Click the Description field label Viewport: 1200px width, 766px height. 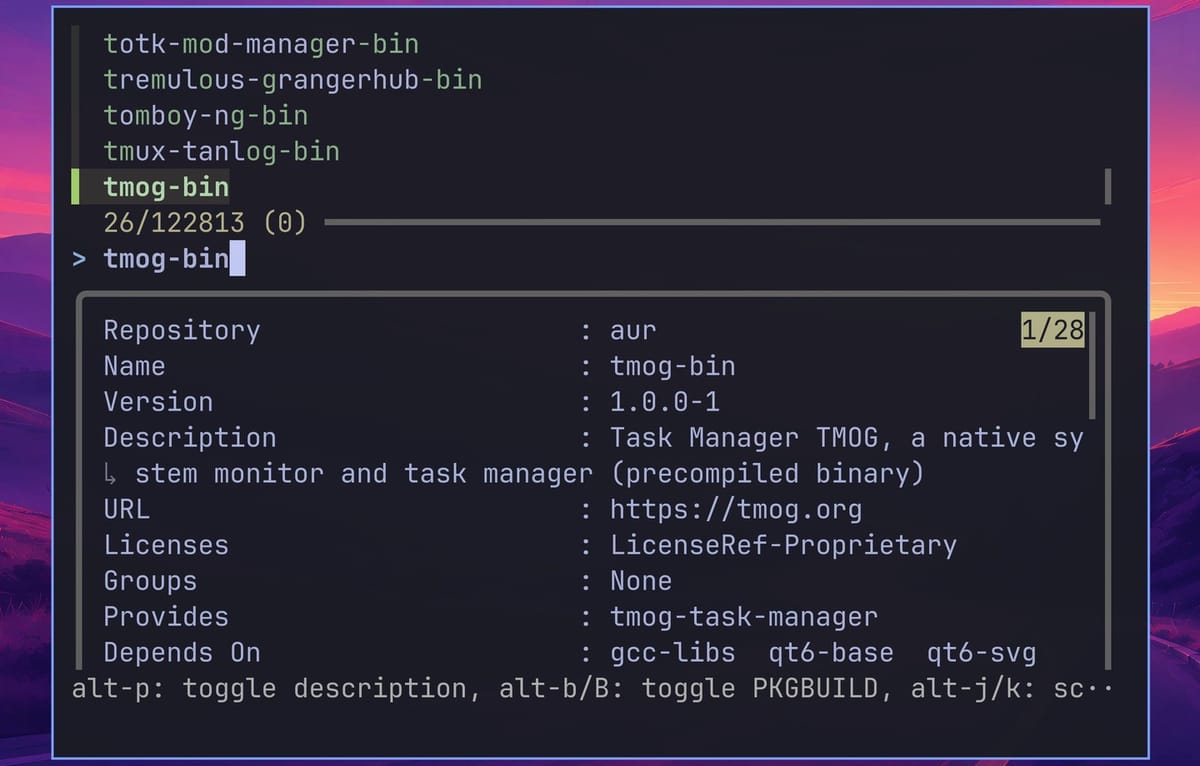pyautogui.click(x=190, y=438)
